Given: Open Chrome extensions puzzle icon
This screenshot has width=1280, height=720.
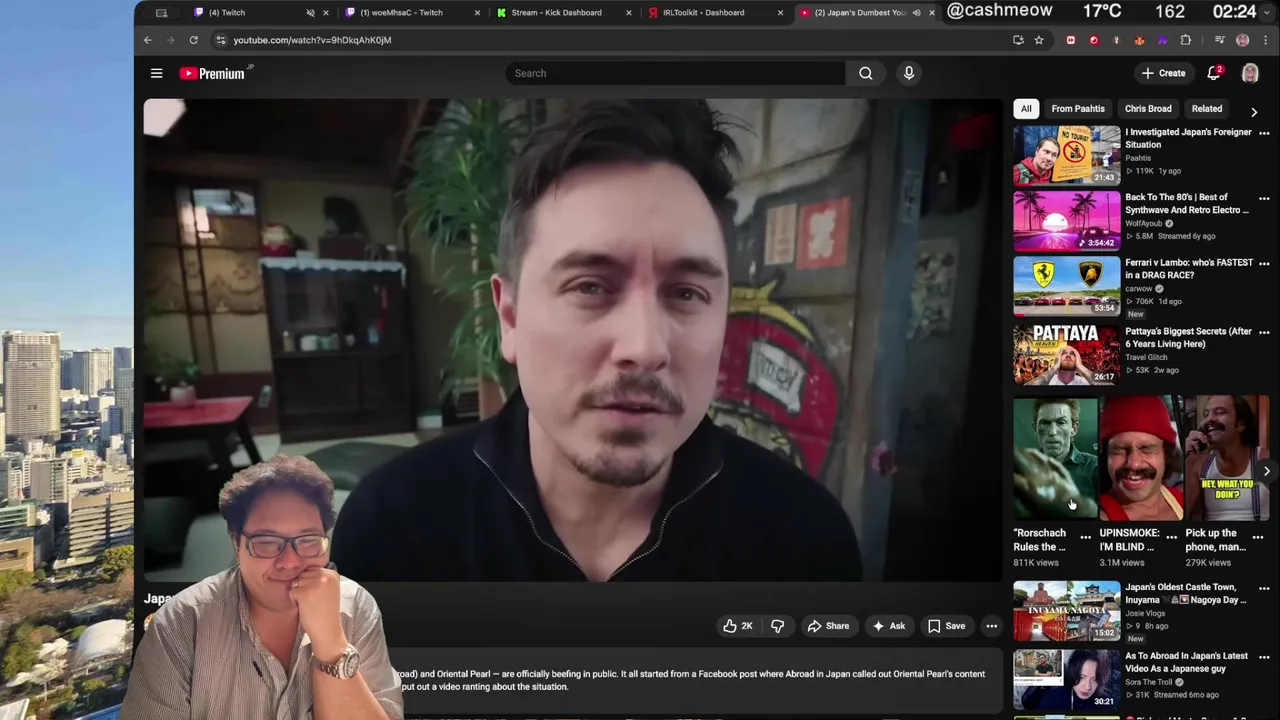Looking at the screenshot, I should [x=1186, y=40].
